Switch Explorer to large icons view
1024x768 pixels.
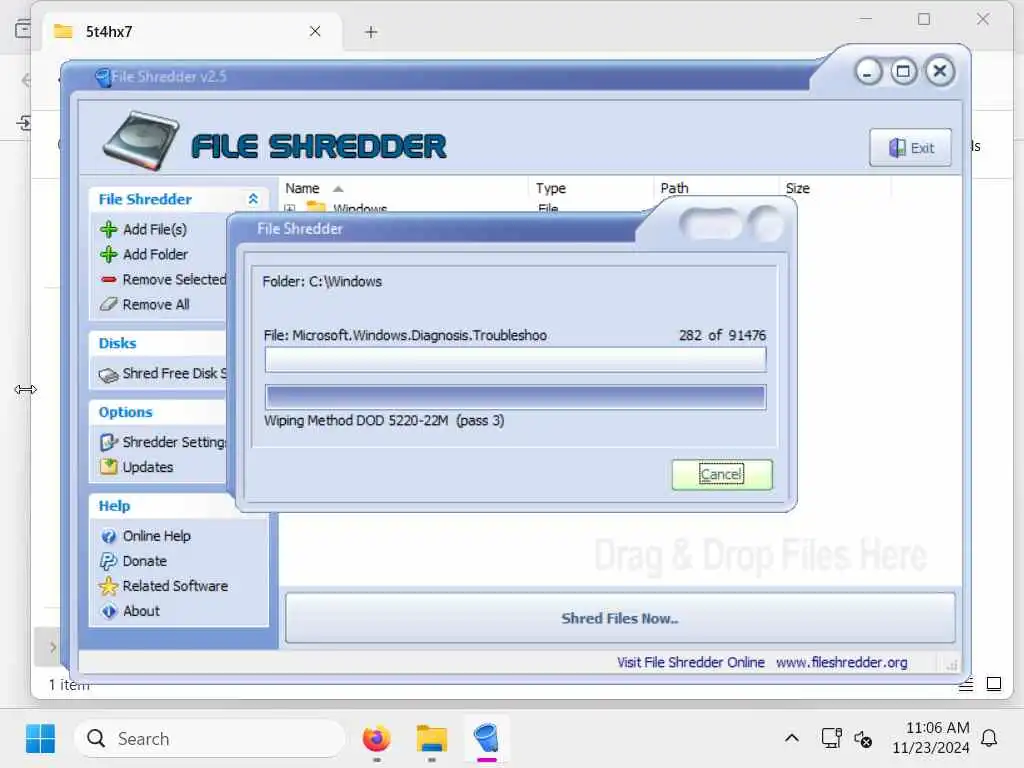click(x=994, y=684)
